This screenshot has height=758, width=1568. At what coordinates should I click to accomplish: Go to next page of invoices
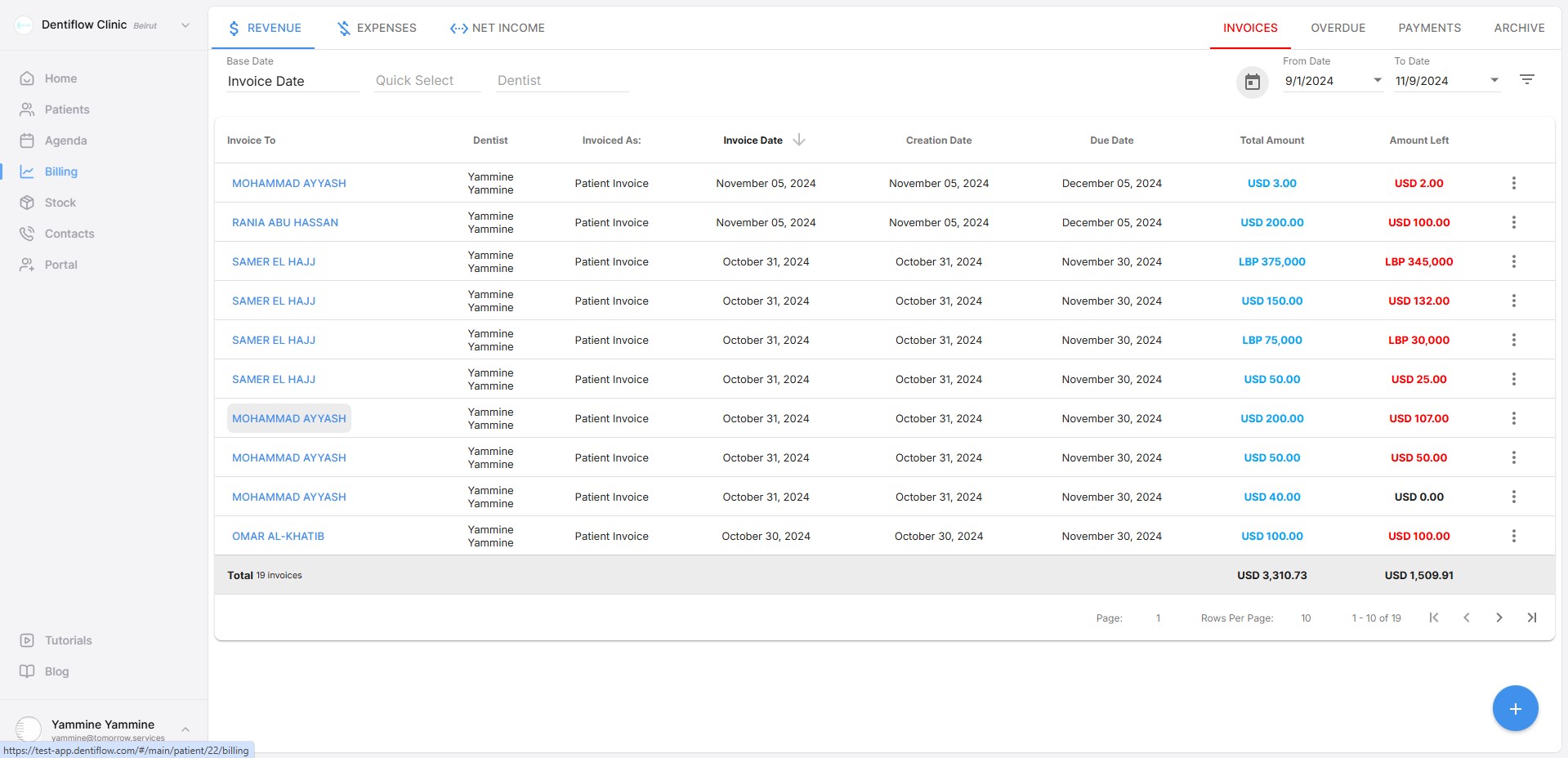tap(1499, 618)
